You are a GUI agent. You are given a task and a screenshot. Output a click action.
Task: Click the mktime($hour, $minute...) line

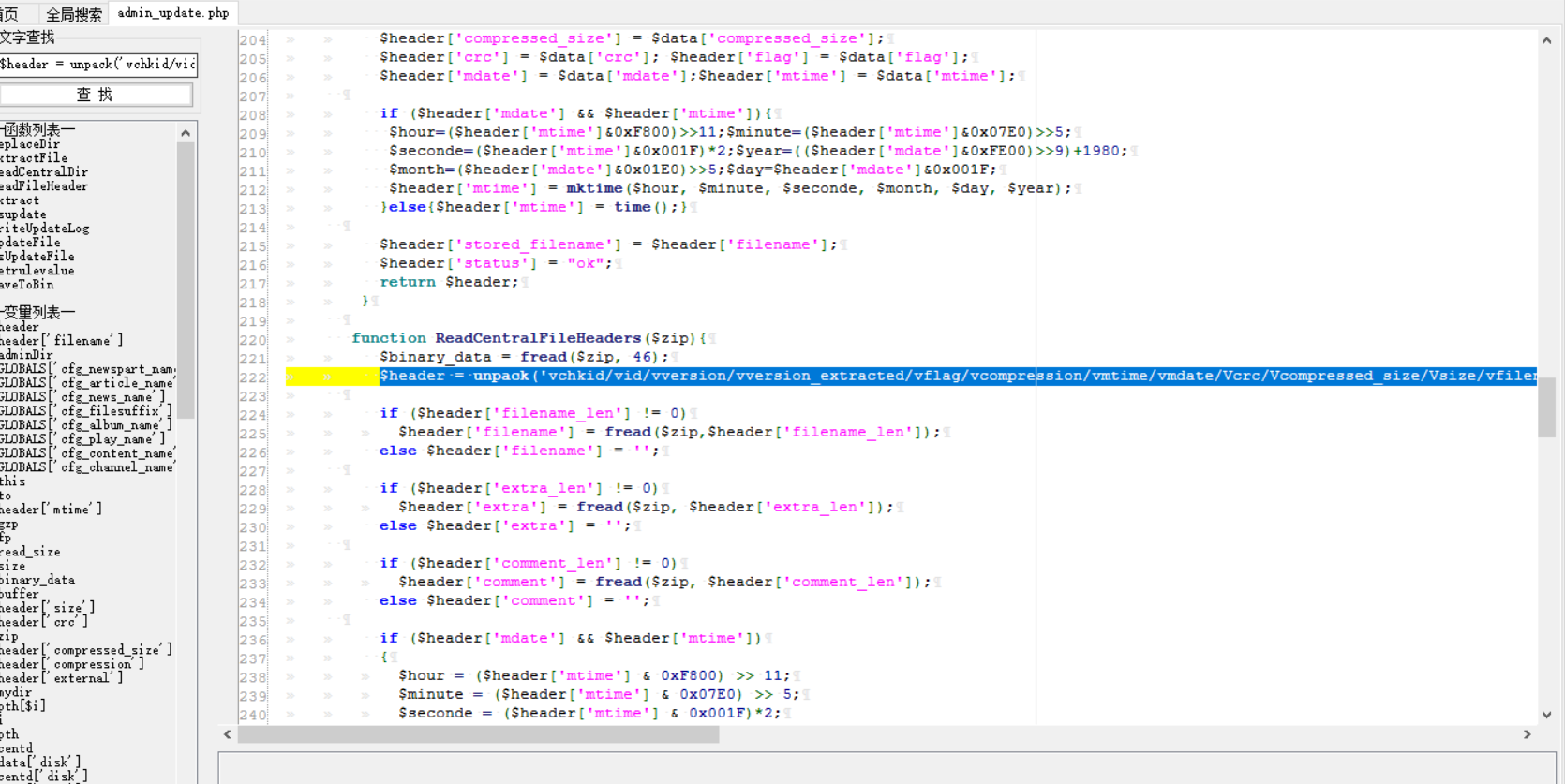point(731,188)
